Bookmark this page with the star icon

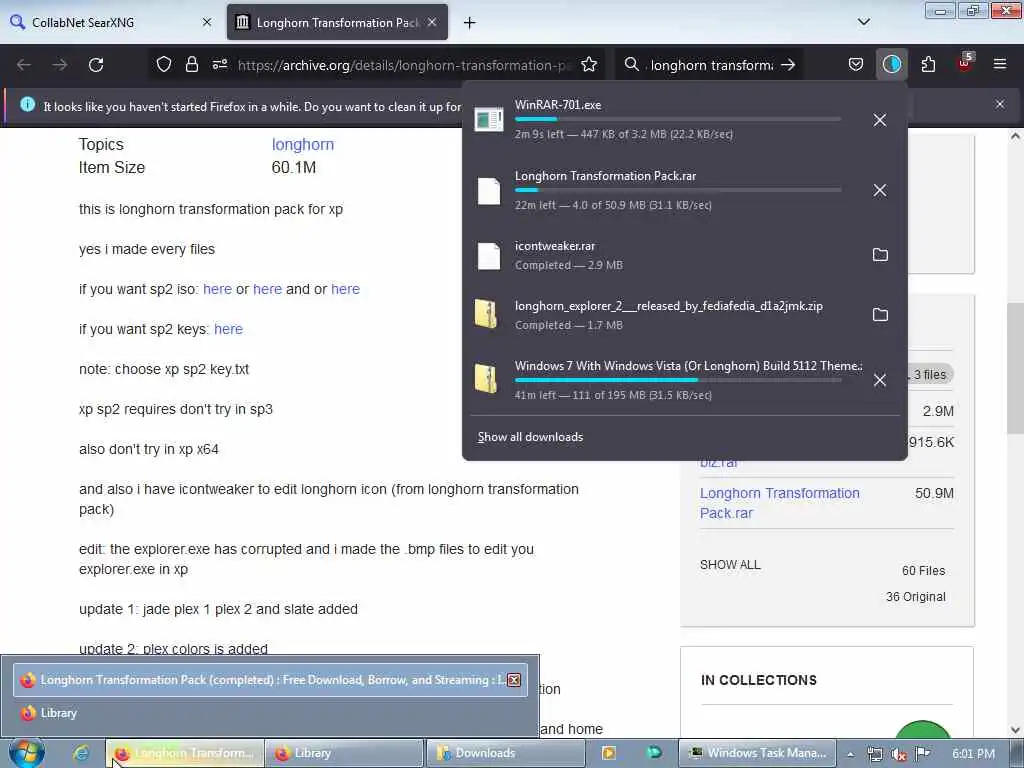click(589, 64)
